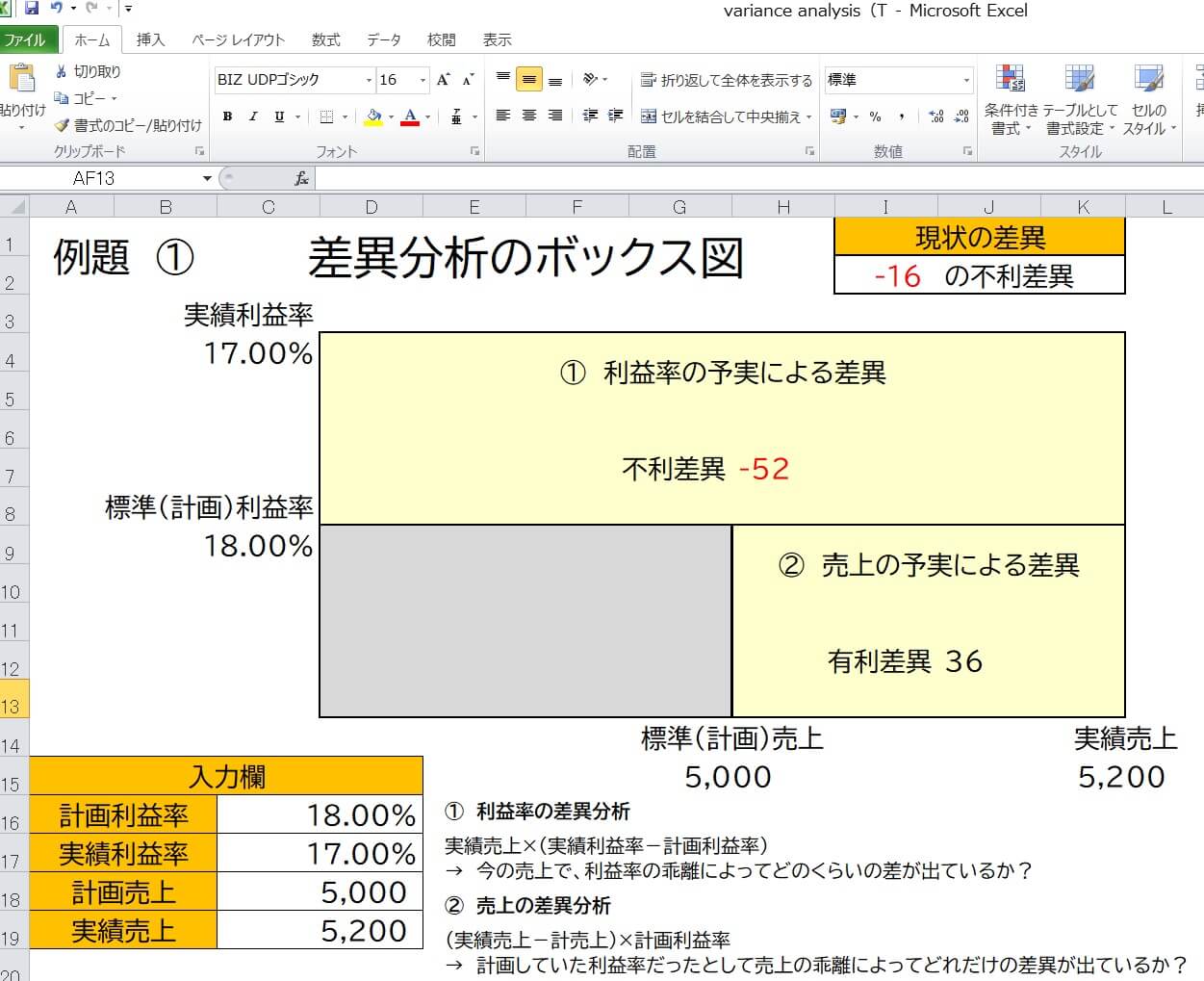
Task: Click the Cut (切り取り) scissors icon
Action: tap(62, 71)
